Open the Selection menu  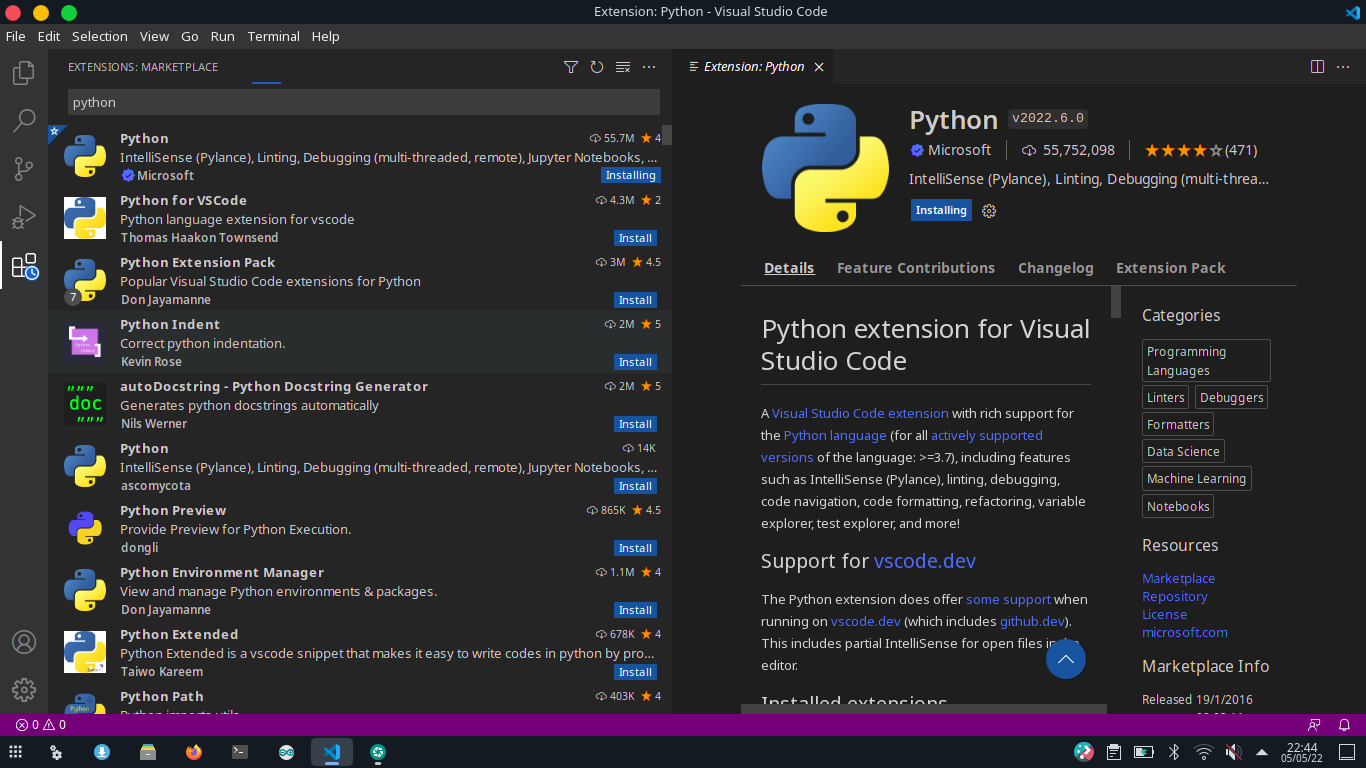[x=100, y=36]
